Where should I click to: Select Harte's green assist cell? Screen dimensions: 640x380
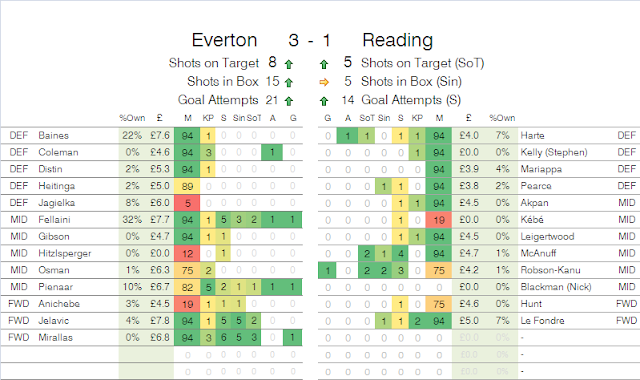pyautogui.click(x=347, y=136)
